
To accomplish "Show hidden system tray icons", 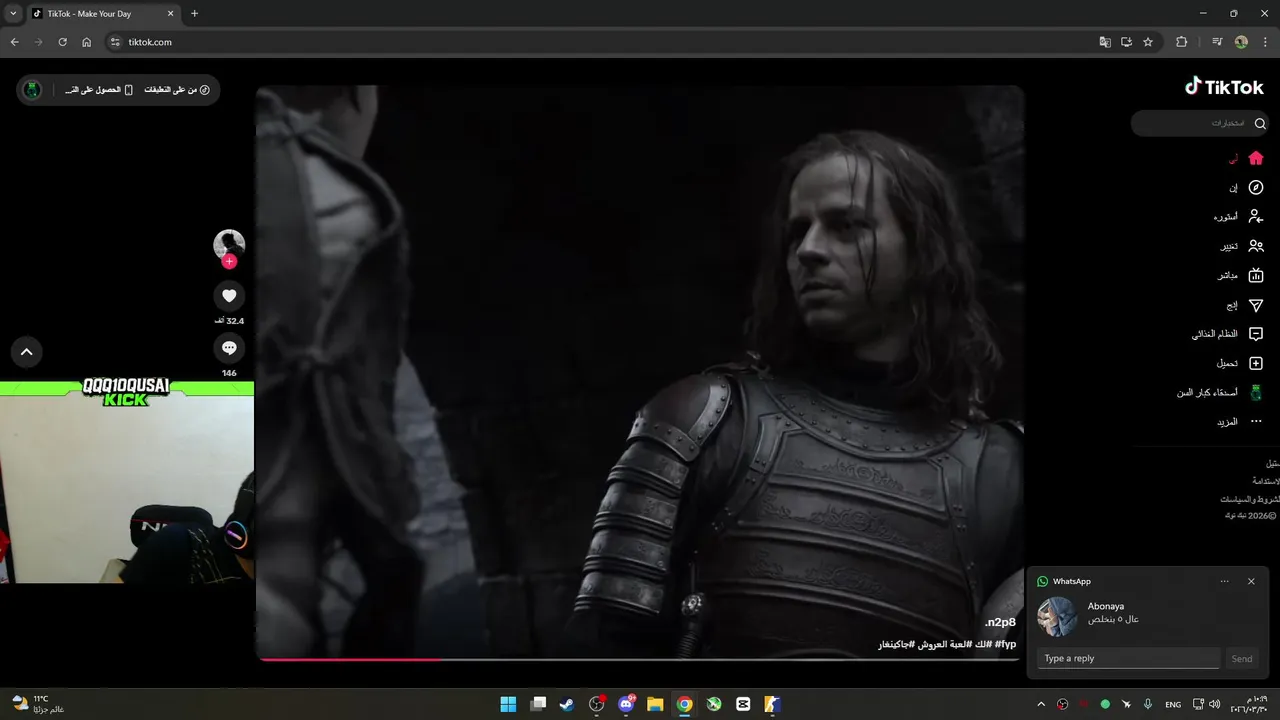I will (x=1041, y=704).
